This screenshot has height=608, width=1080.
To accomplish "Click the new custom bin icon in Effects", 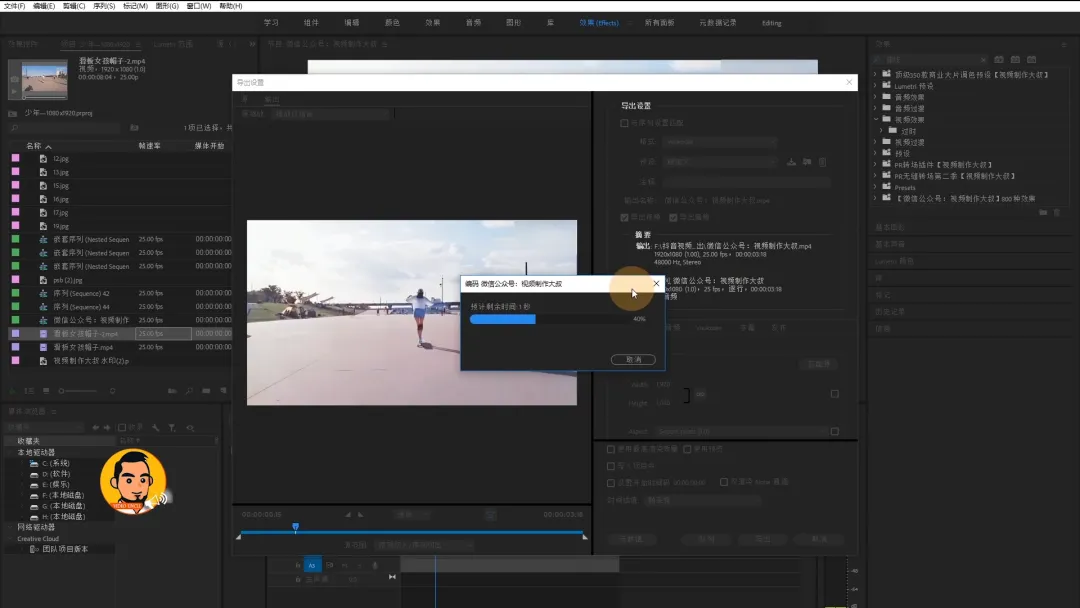I will click(x=1043, y=212).
